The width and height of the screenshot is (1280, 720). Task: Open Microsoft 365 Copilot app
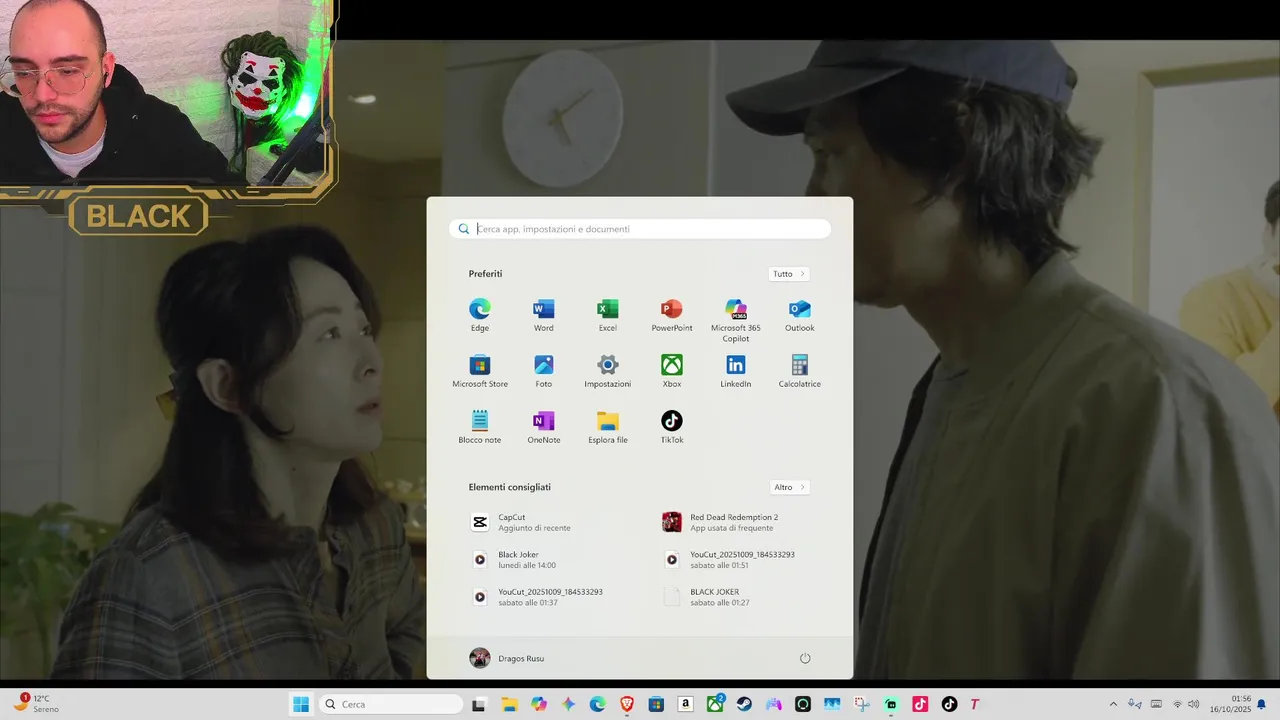pyautogui.click(x=736, y=320)
